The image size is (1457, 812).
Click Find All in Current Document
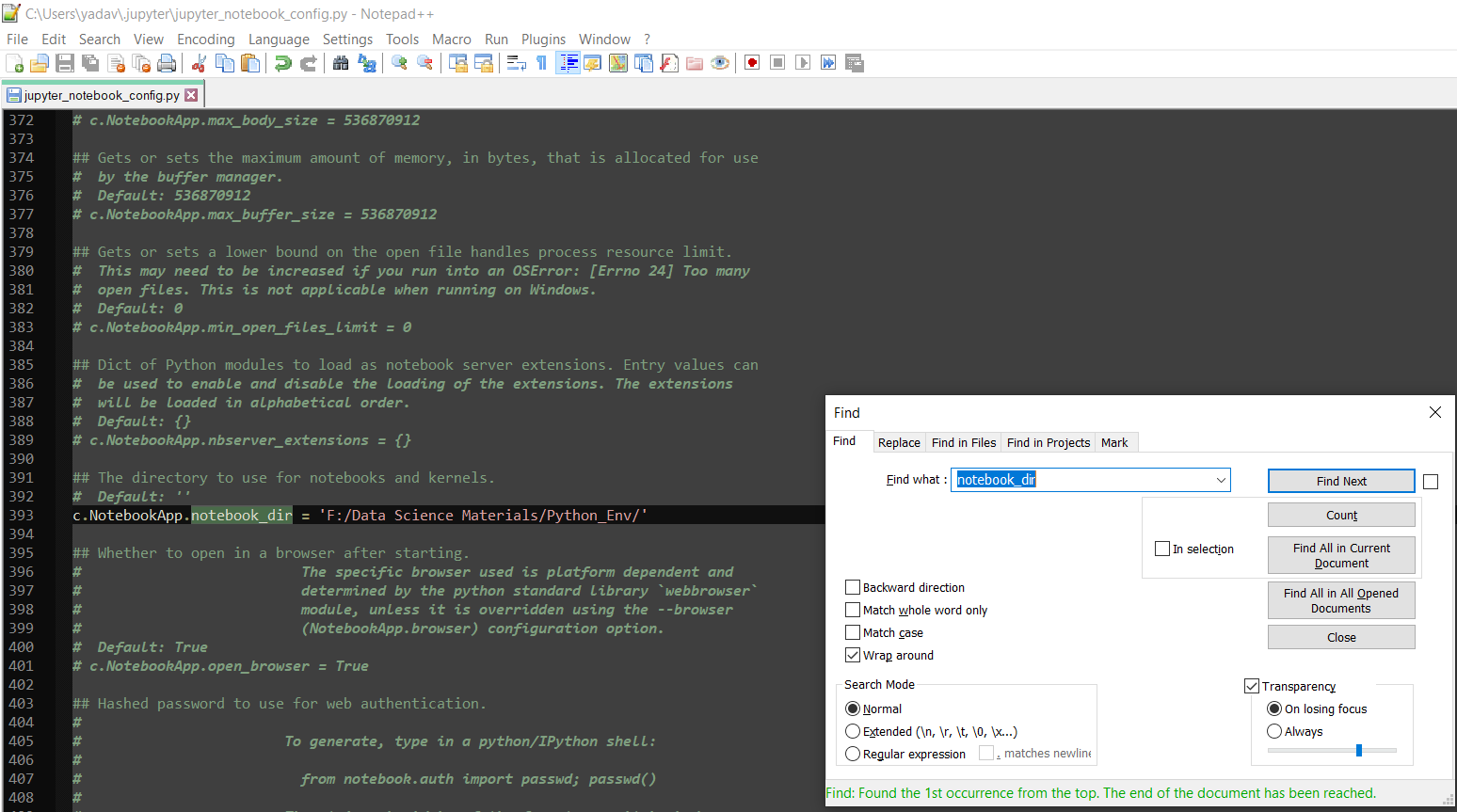point(1341,555)
